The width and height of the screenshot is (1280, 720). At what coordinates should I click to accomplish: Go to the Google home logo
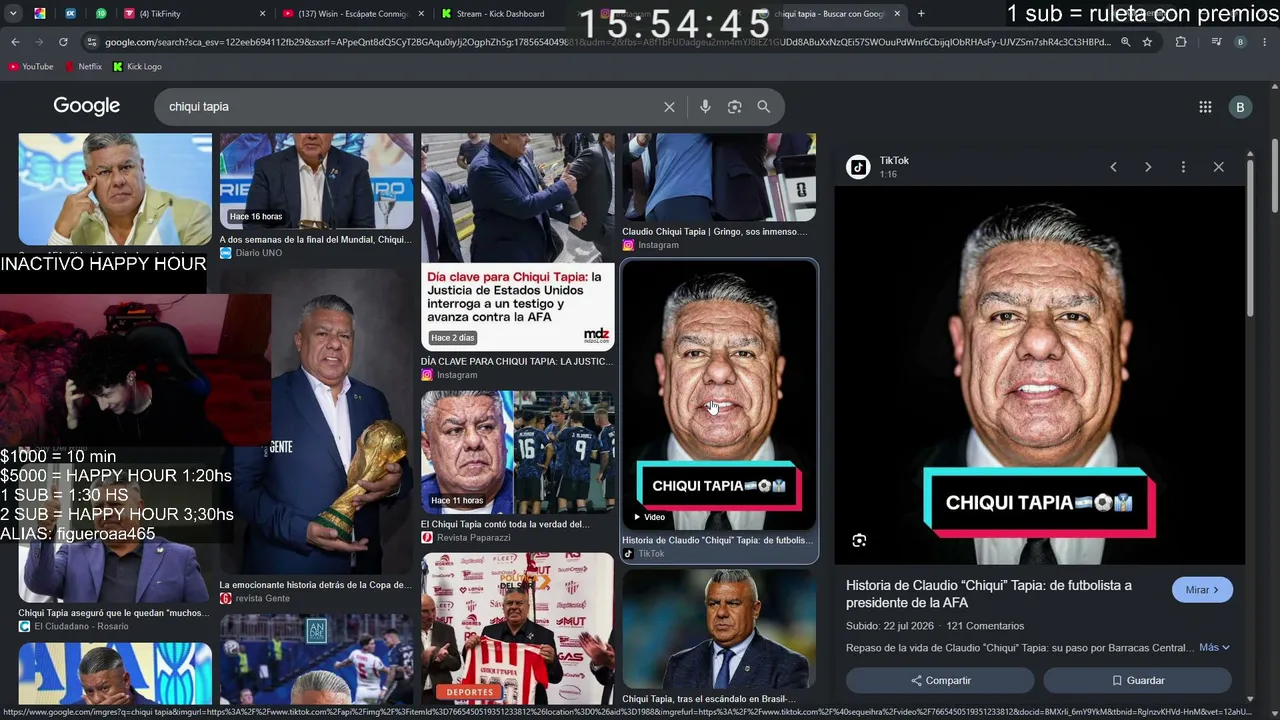(86, 106)
